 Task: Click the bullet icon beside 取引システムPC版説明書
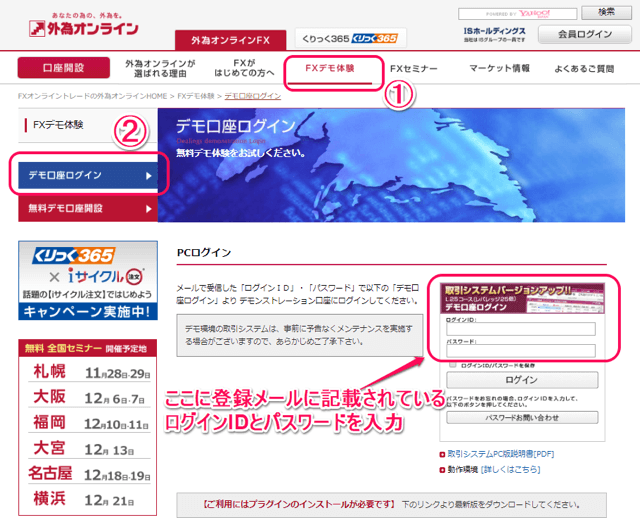click(442, 454)
